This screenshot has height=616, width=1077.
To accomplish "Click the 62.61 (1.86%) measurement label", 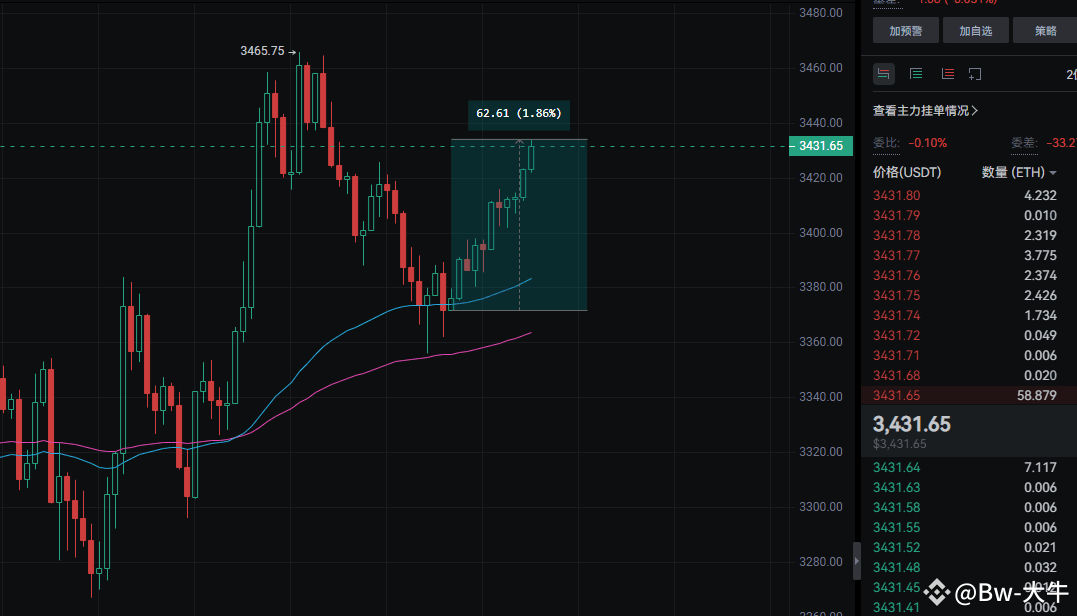I will pyautogui.click(x=518, y=114).
